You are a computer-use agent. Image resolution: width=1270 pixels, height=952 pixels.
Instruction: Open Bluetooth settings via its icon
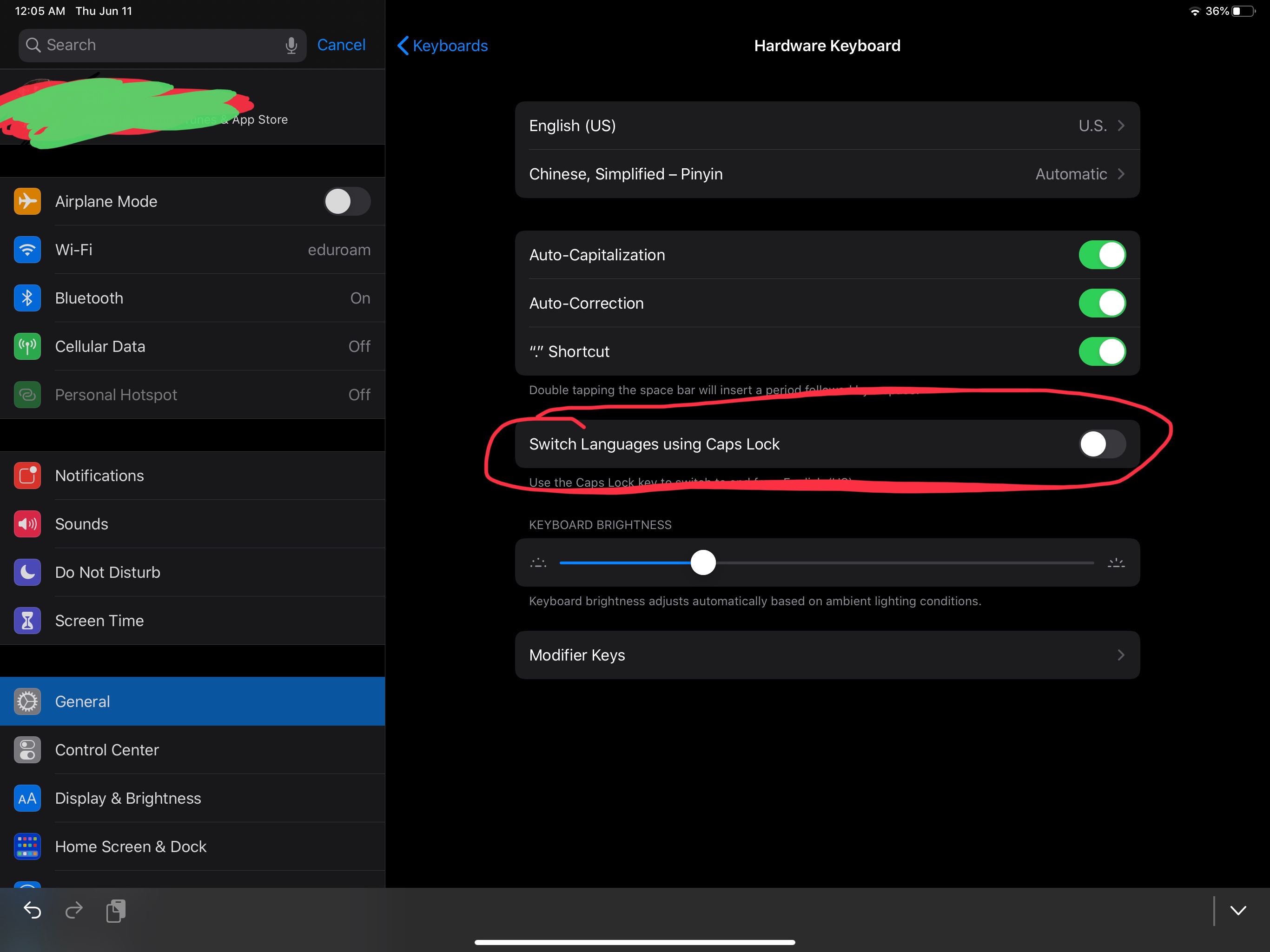click(27, 298)
